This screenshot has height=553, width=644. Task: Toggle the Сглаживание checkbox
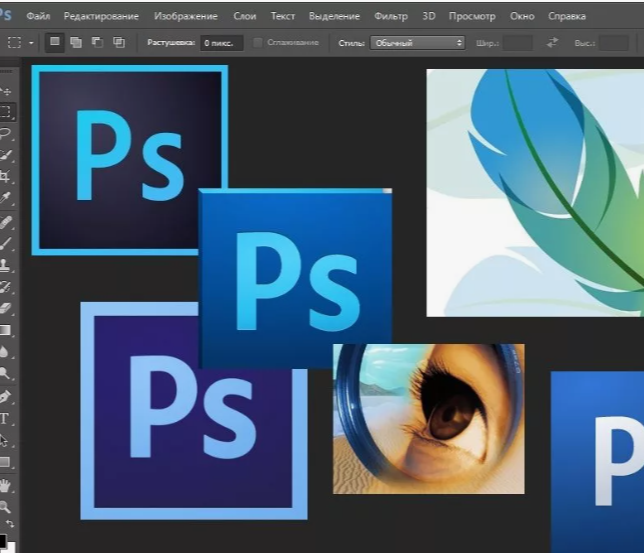pos(258,42)
